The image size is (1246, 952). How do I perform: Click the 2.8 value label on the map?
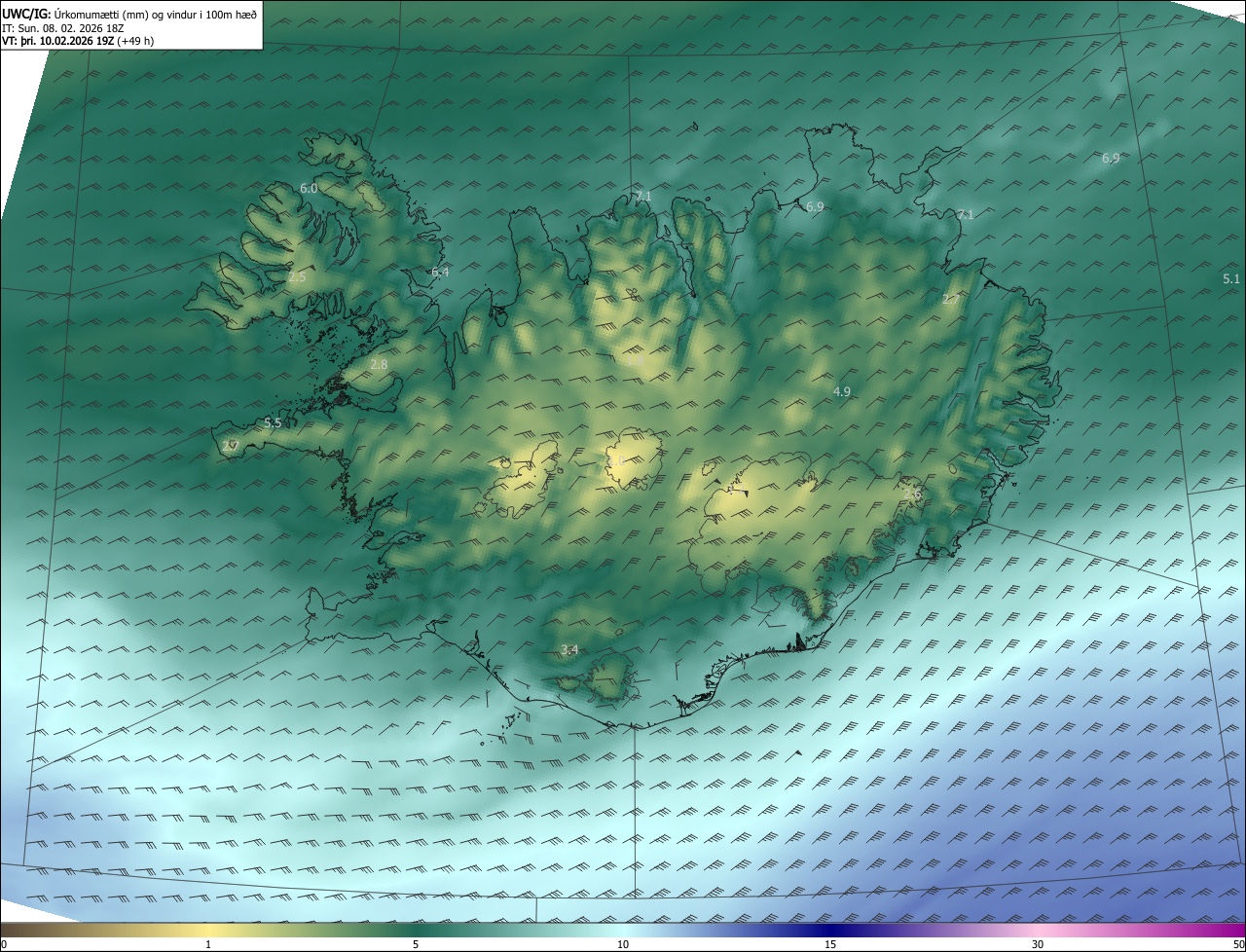click(379, 365)
